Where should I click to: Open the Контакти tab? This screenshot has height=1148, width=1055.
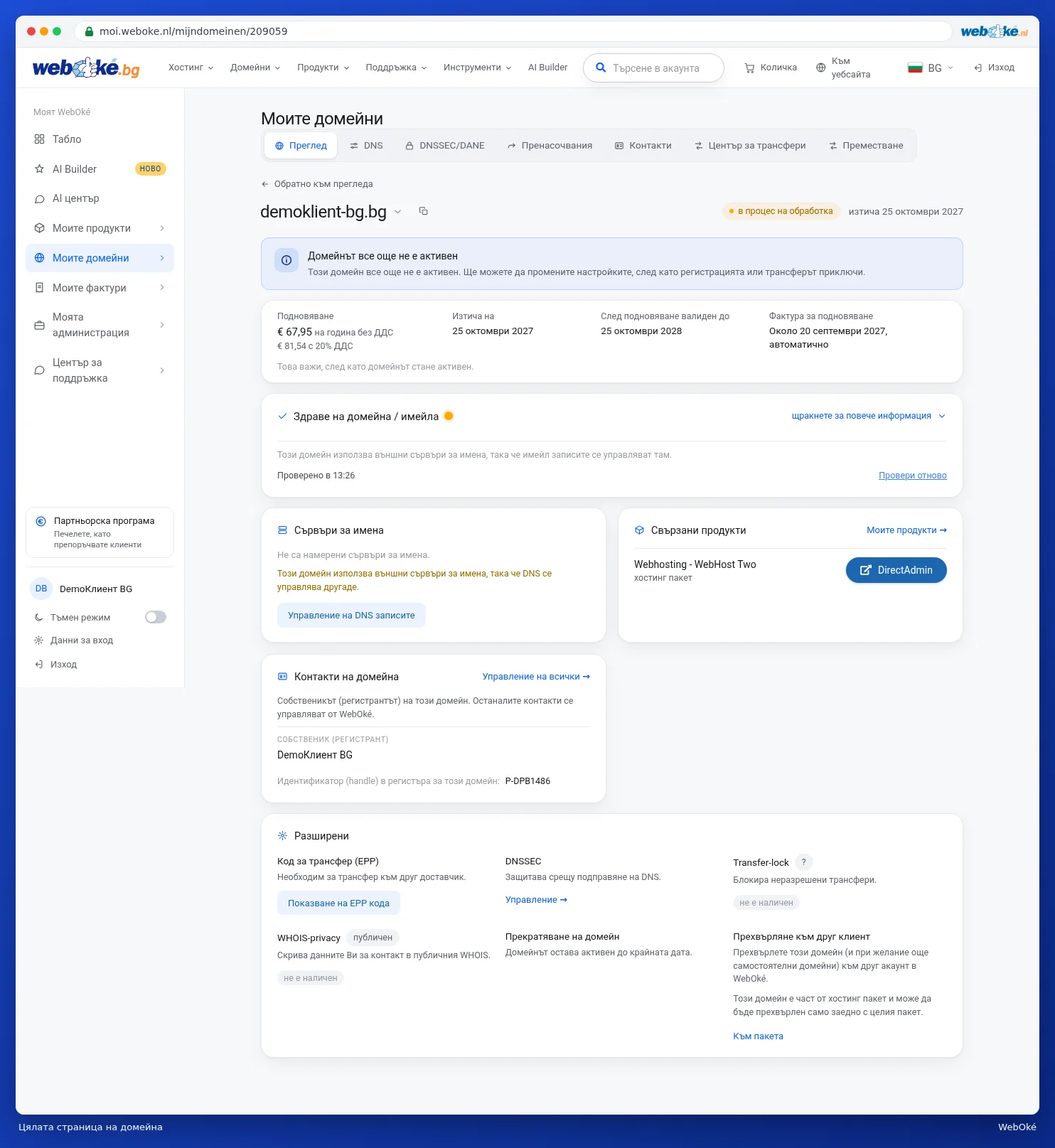tap(643, 146)
